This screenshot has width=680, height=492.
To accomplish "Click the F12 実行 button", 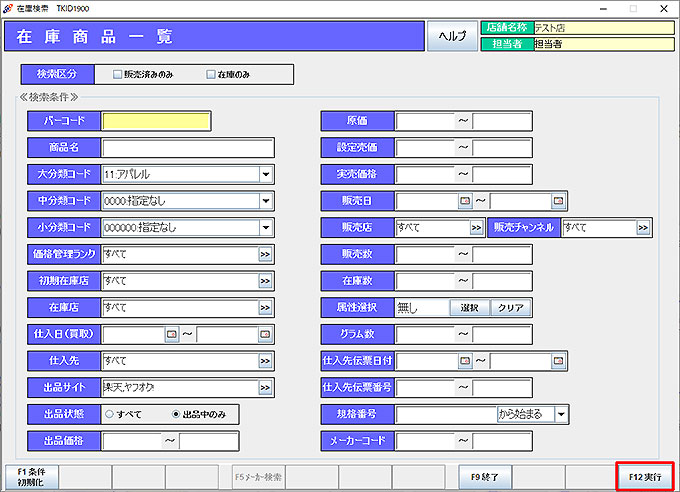I will pyautogui.click(x=645, y=477).
